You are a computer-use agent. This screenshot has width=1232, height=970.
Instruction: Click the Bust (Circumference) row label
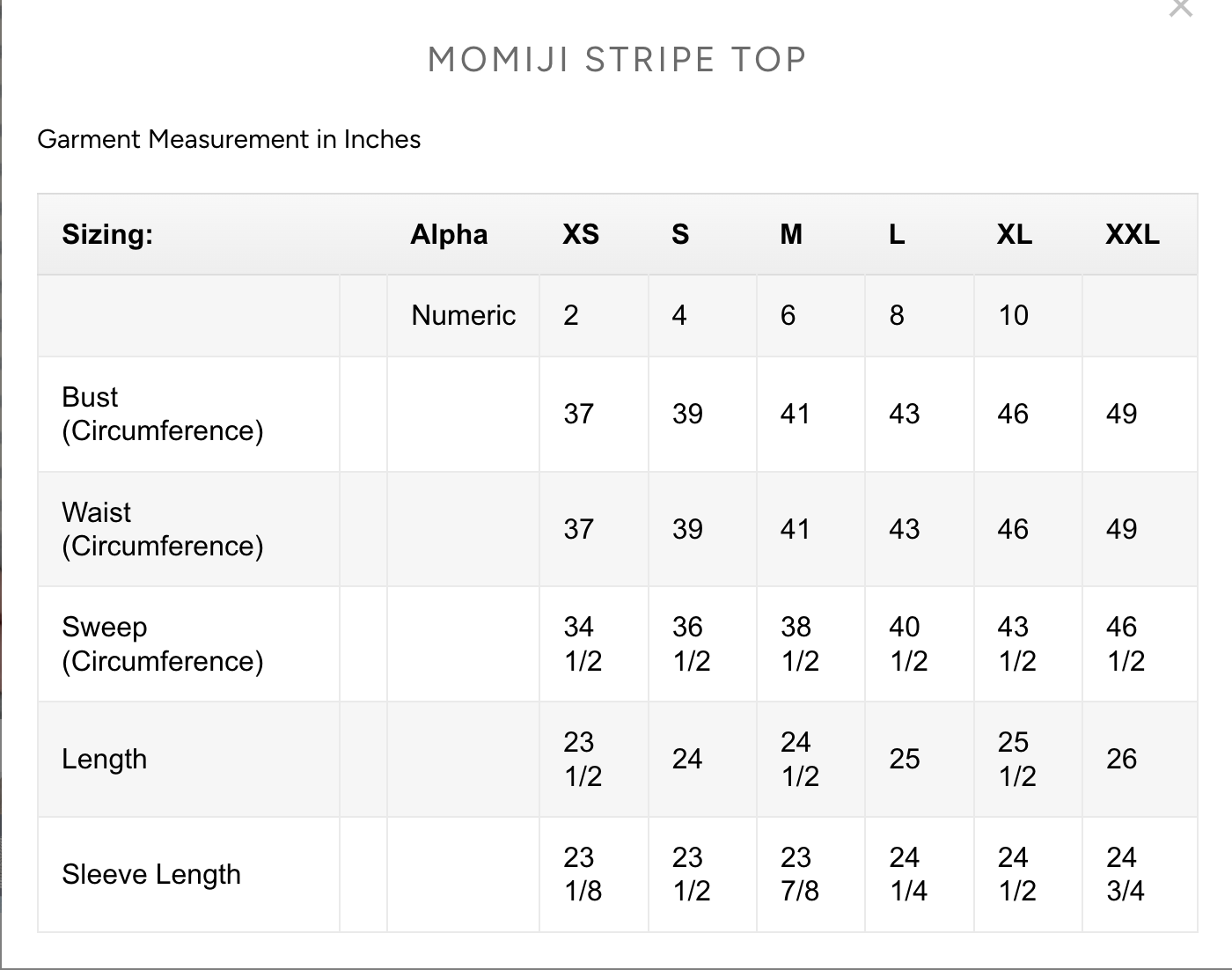(x=163, y=414)
